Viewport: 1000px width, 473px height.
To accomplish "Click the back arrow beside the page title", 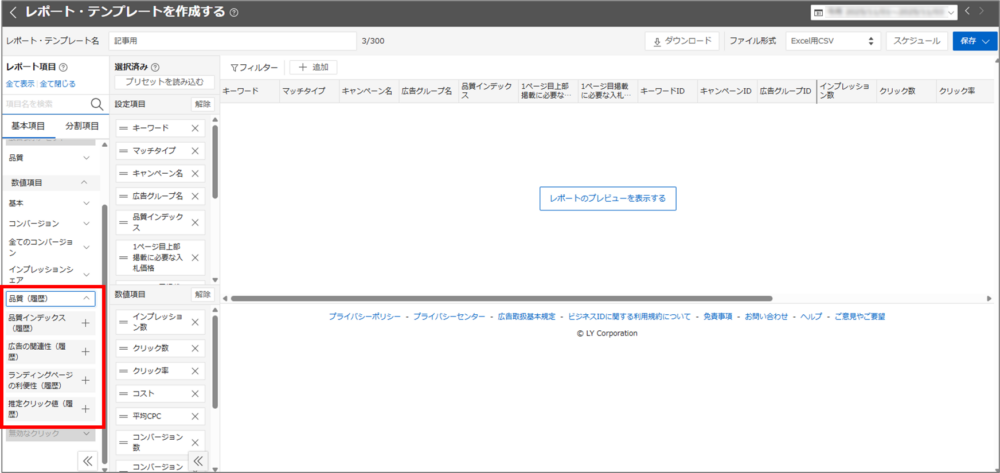I will pyautogui.click(x=12, y=12).
